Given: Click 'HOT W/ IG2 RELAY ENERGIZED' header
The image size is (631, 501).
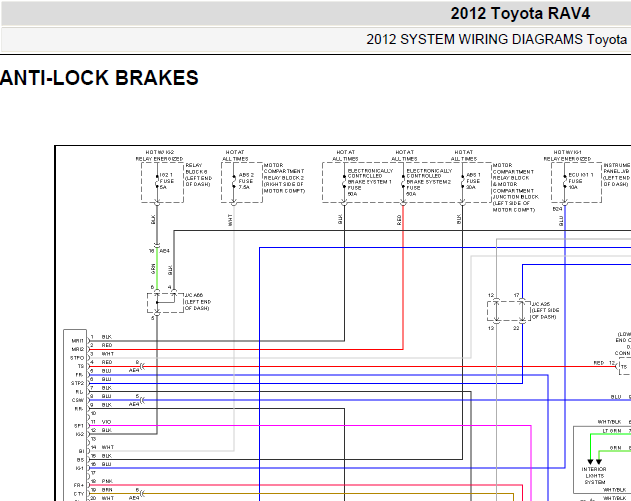Looking at the screenshot, I should (159, 156).
